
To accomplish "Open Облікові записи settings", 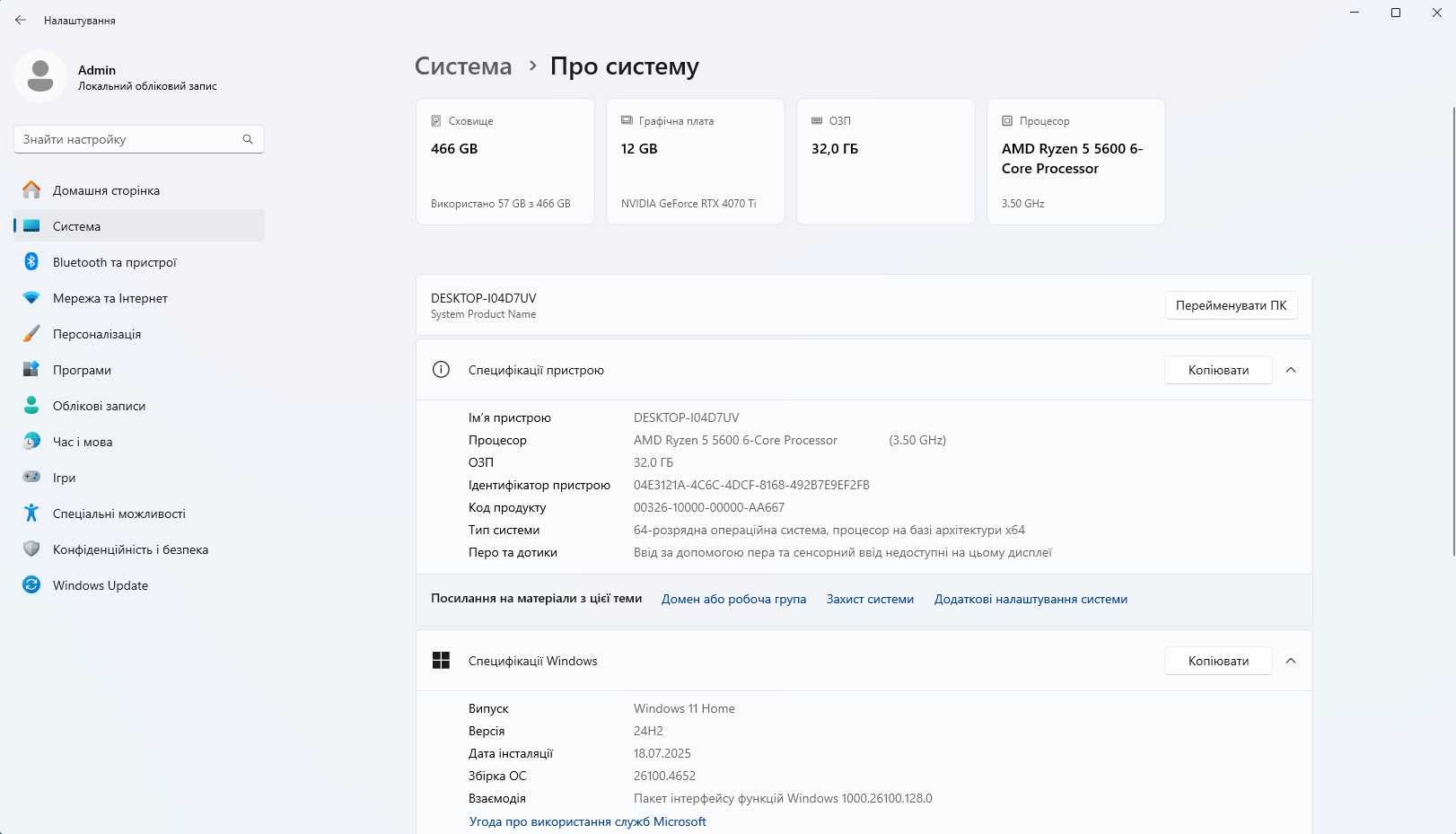I will pos(139,406).
